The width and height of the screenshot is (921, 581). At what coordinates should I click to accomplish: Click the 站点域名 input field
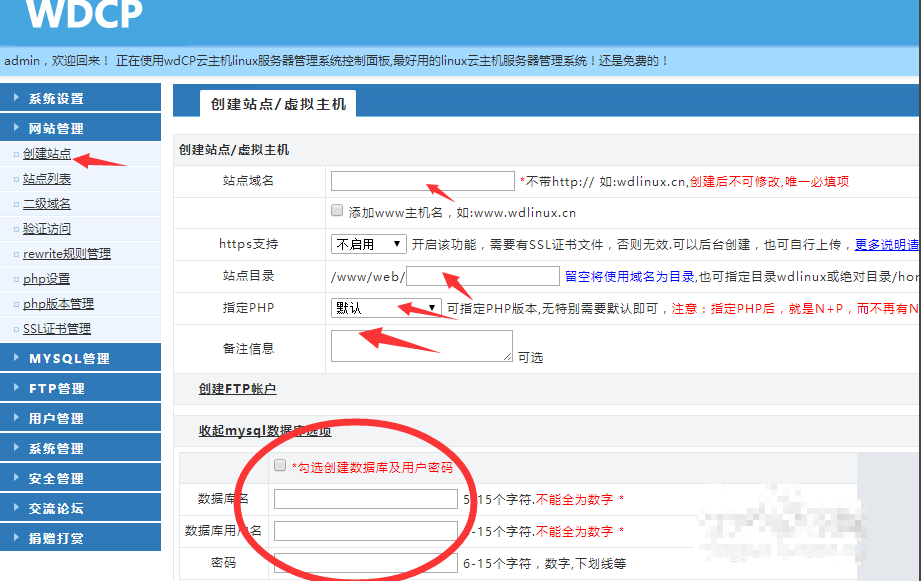coord(422,181)
